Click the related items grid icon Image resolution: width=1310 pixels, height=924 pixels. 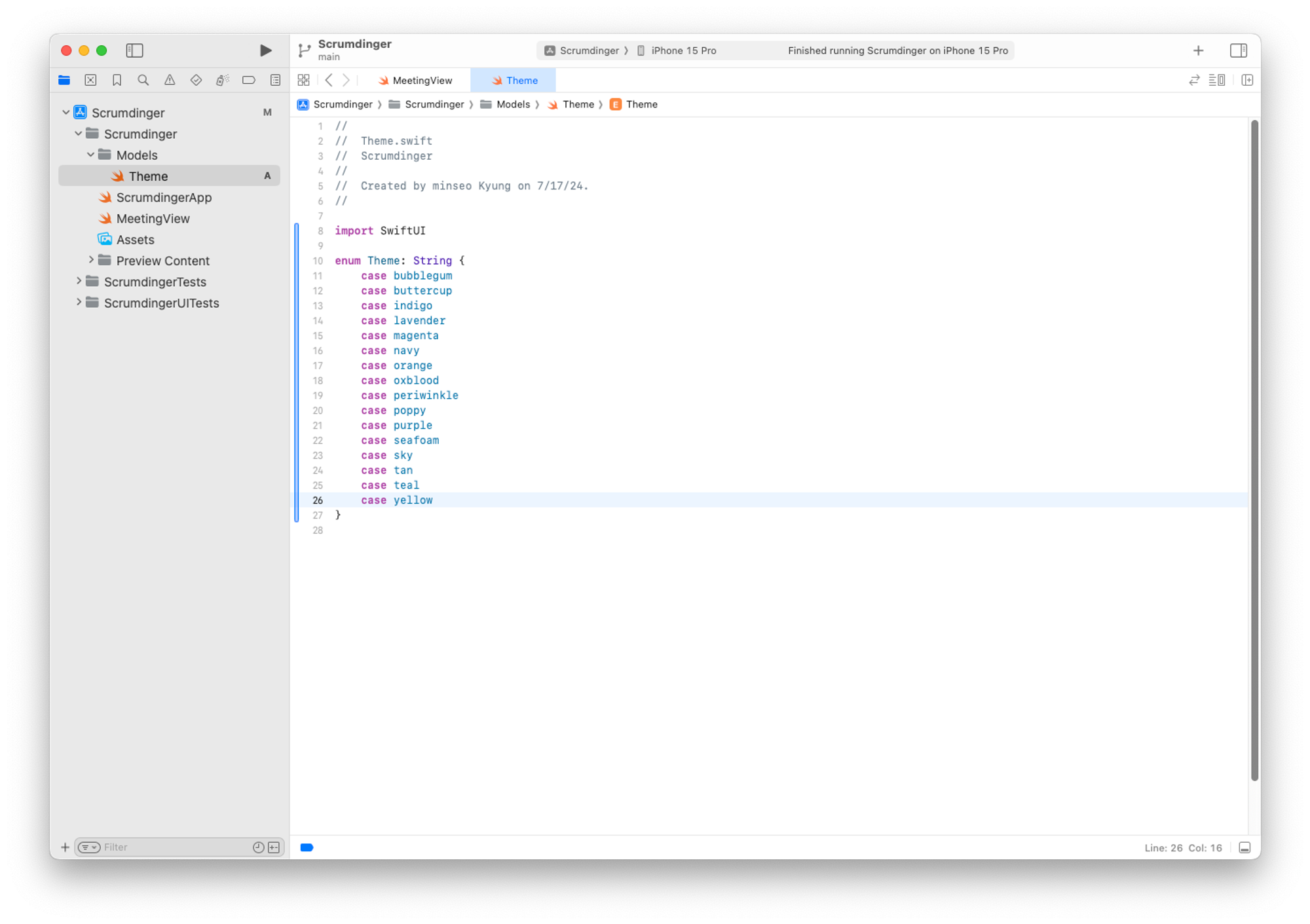coord(303,80)
